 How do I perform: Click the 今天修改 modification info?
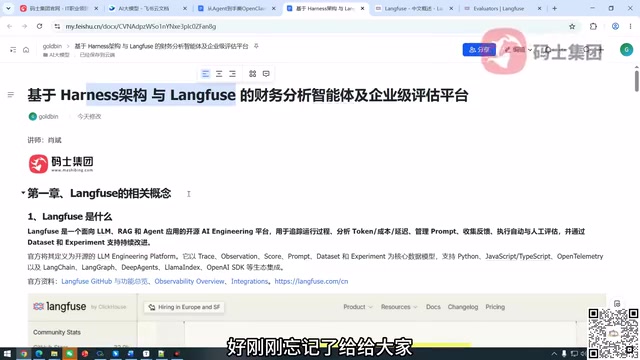click(89, 116)
